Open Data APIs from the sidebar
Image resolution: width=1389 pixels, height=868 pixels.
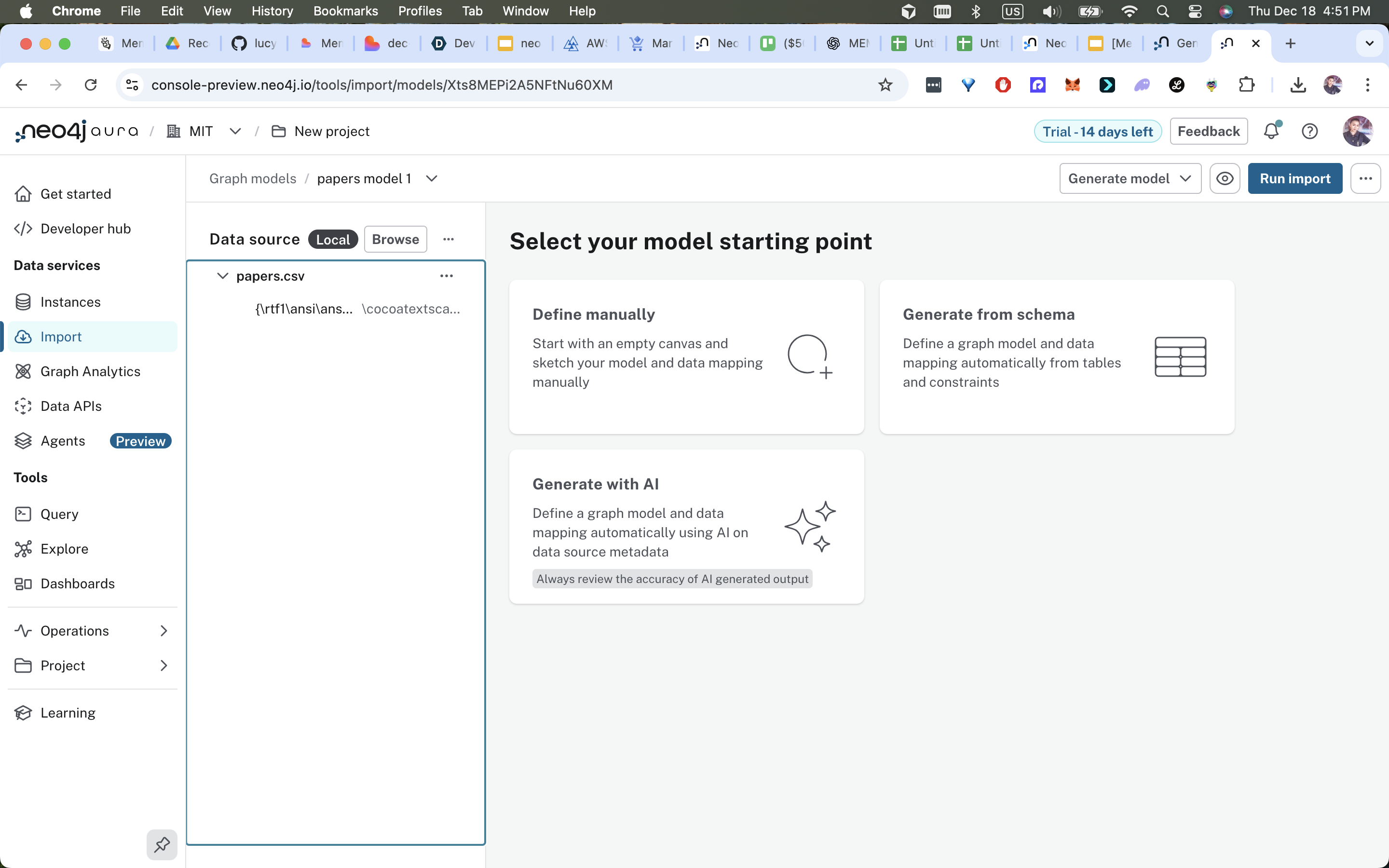(70, 406)
